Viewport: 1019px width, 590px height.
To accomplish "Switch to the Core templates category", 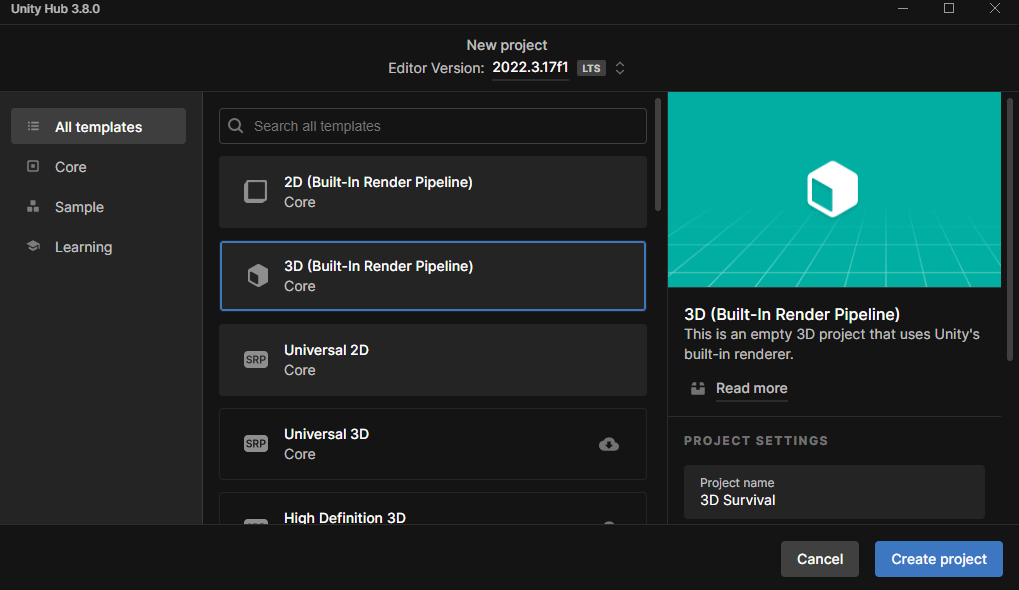I will (x=99, y=166).
